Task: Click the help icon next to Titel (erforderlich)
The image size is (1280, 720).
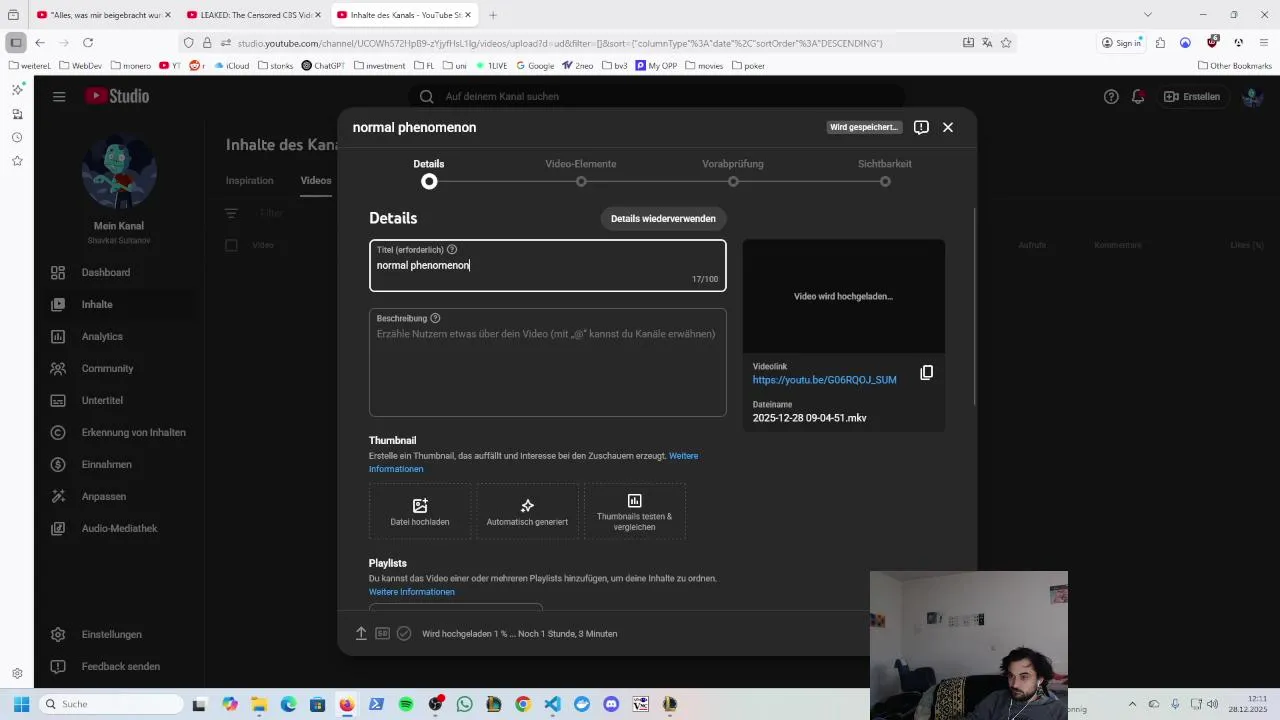Action: (452, 250)
